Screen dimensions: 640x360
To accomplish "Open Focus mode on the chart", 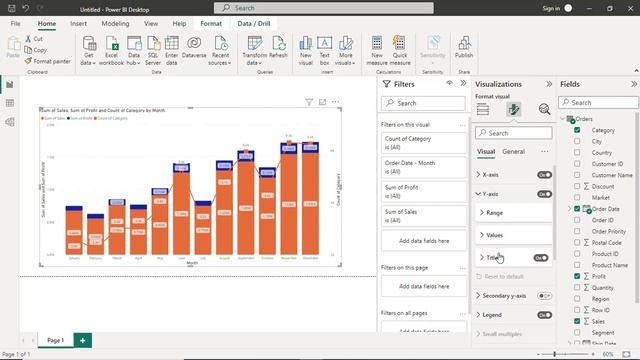I will point(322,102).
